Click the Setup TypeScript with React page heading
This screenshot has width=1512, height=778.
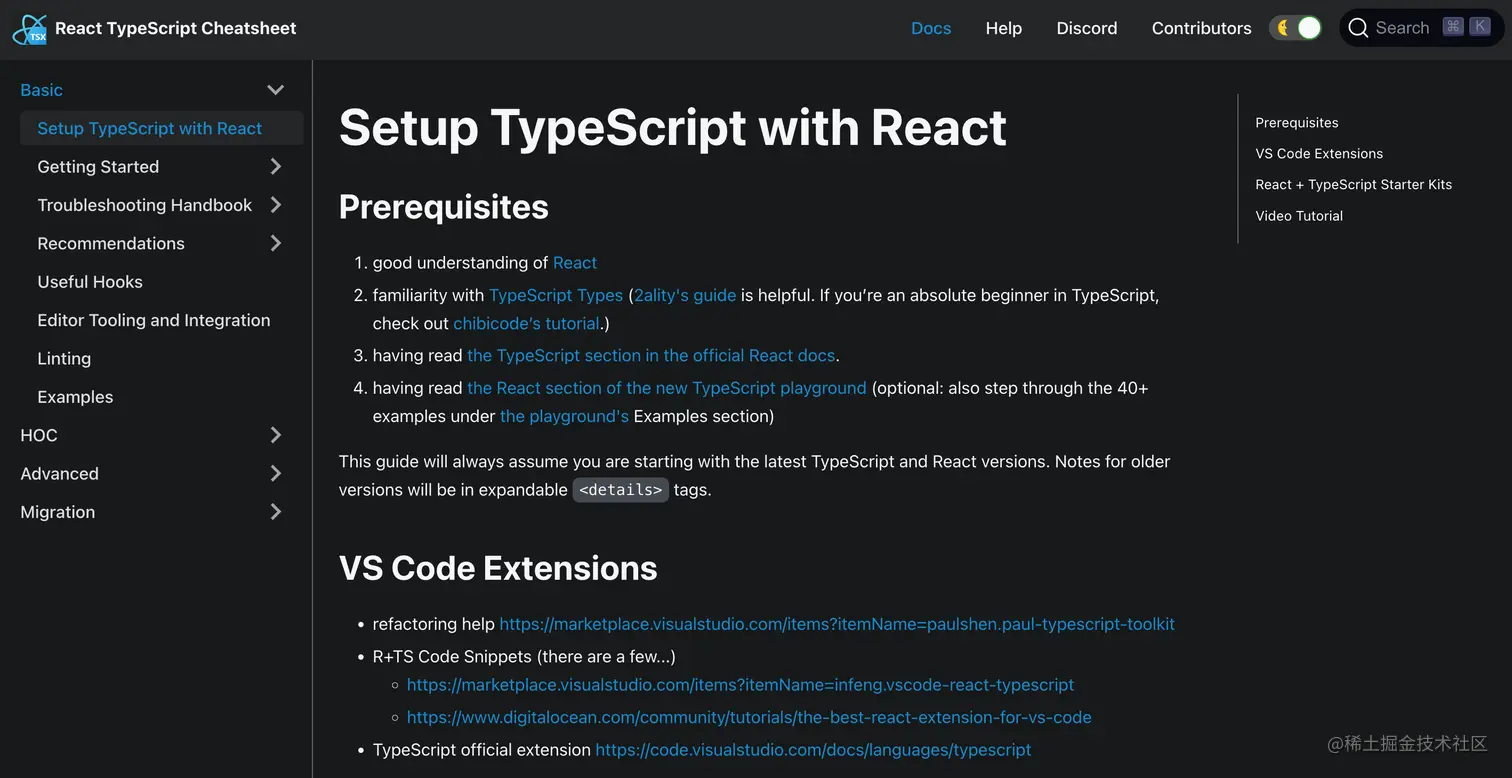[x=673, y=128]
